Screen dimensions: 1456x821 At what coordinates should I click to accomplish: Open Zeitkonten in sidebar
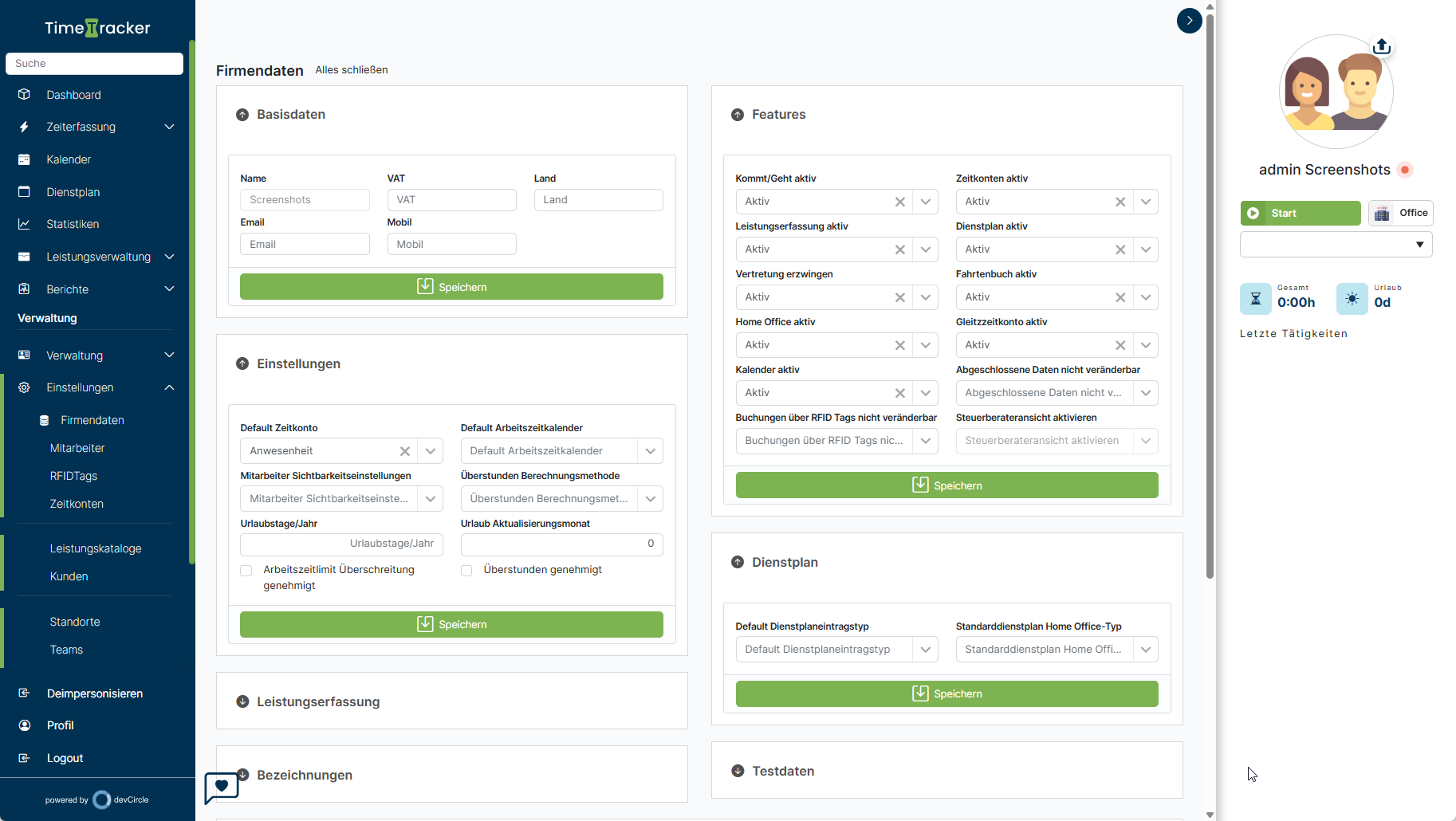coord(77,504)
